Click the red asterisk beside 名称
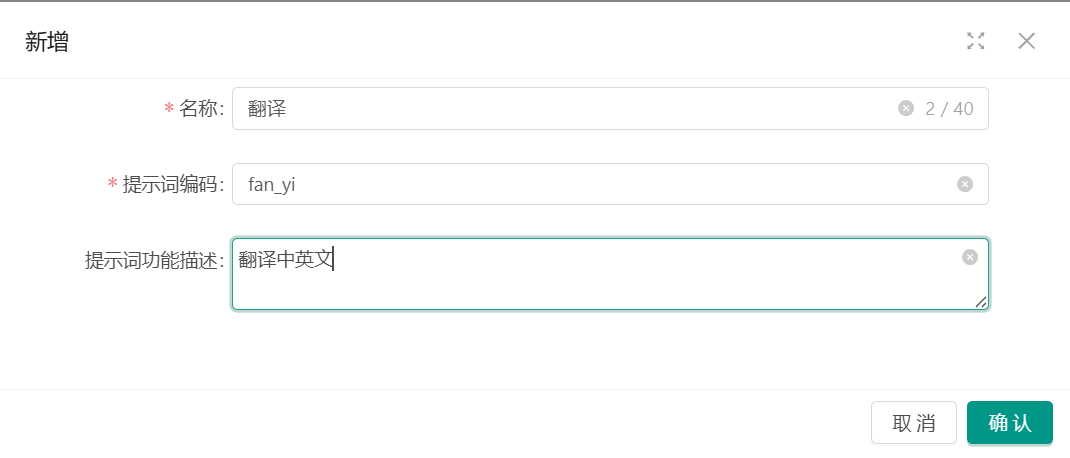This screenshot has height=458, width=1070. [169, 109]
